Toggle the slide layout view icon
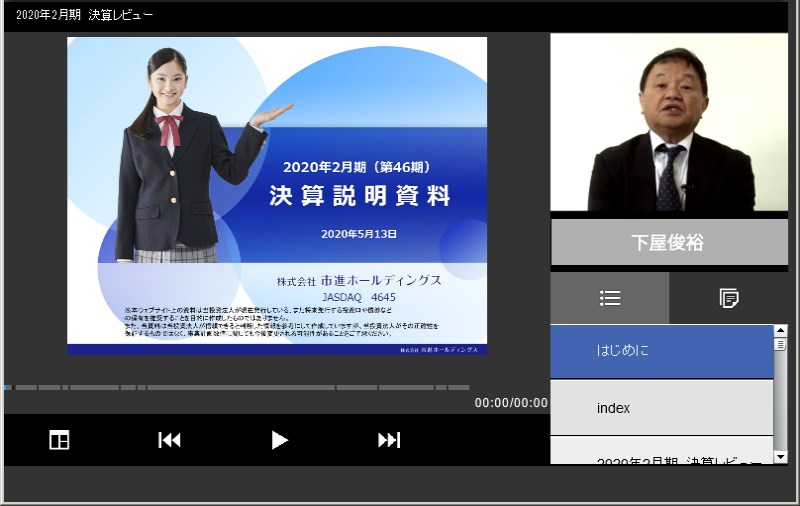This screenshot has width=800, height=506. [59, 440]
